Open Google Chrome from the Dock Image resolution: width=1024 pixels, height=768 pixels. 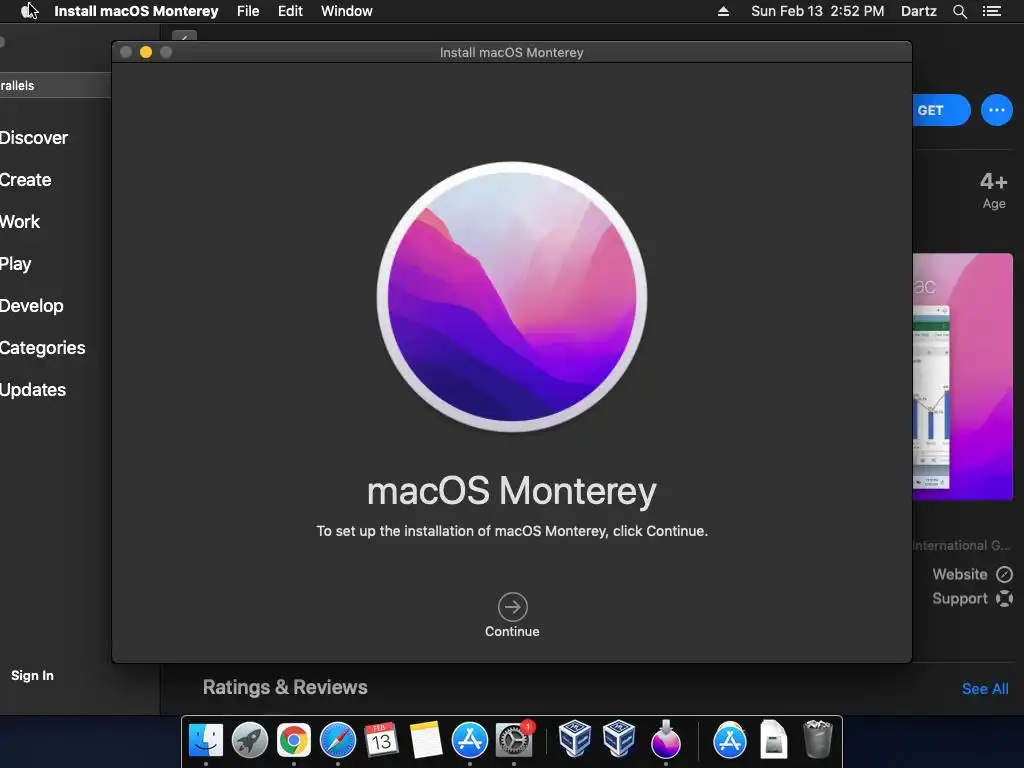coord(294,740)
